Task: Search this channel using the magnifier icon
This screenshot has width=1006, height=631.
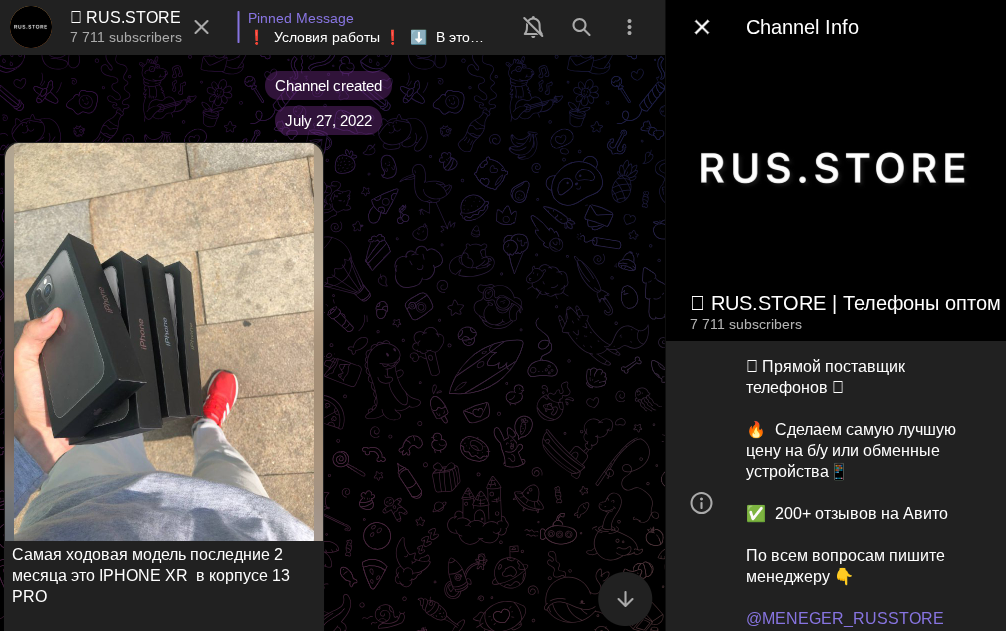Action: [581, 27]
